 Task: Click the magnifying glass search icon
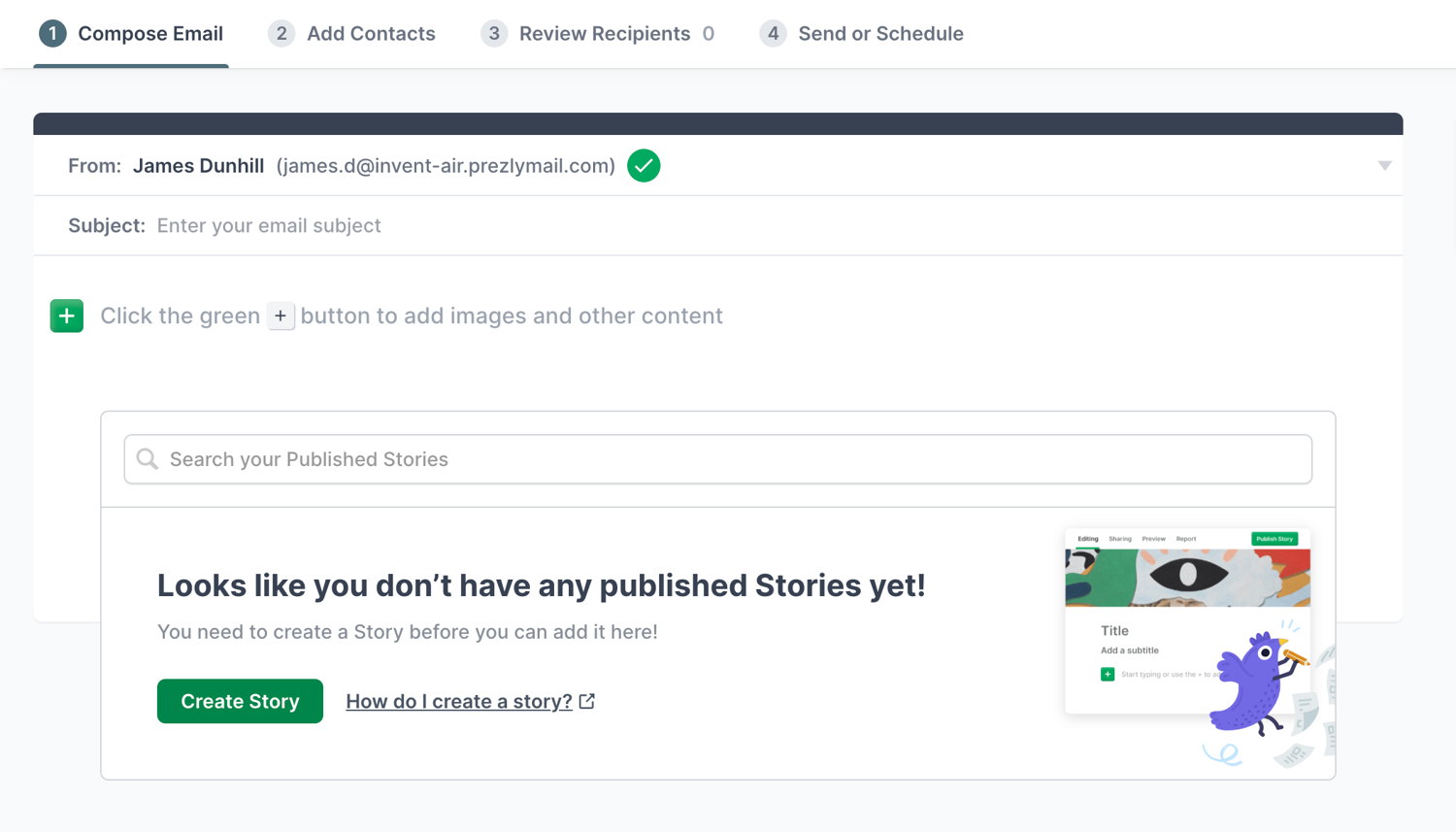tap(148, 459)
